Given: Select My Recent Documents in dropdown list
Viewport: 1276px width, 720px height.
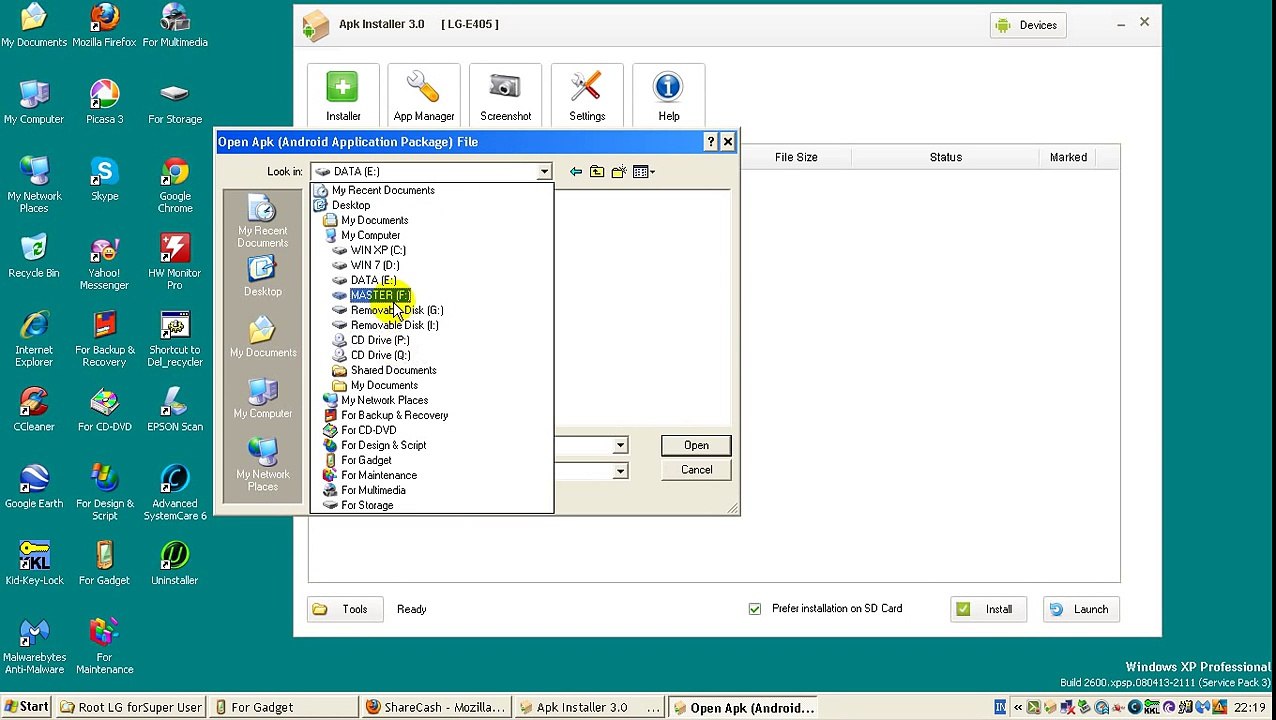Looking at the screenshot, I should [x=383, y=190].
